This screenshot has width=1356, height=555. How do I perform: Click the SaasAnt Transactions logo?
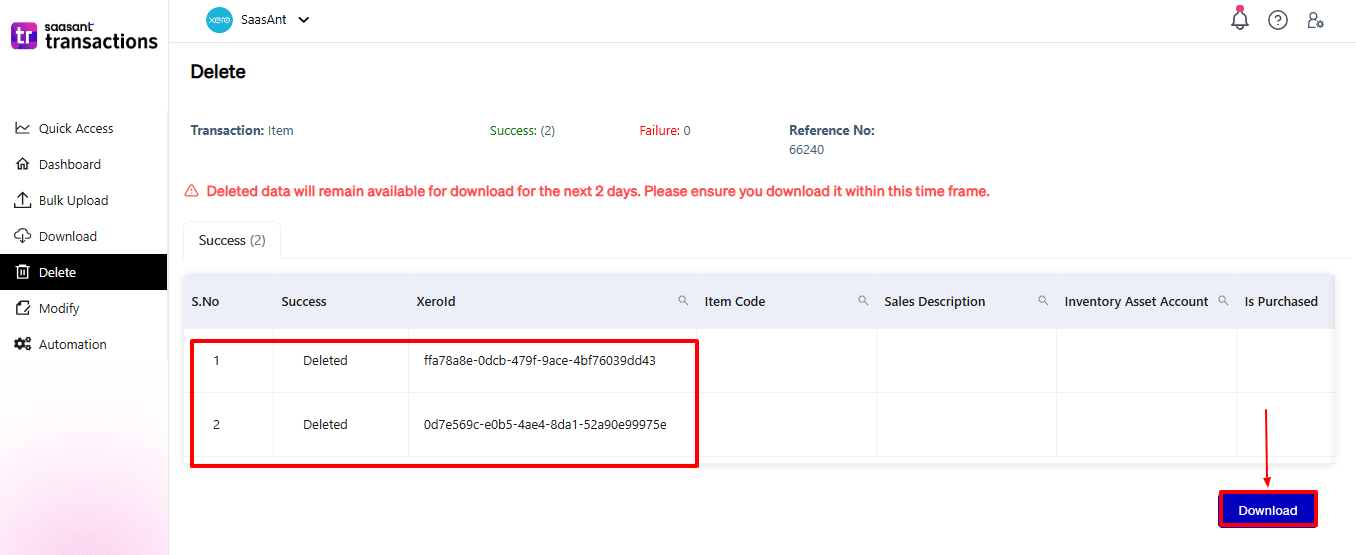coord(84,37)
